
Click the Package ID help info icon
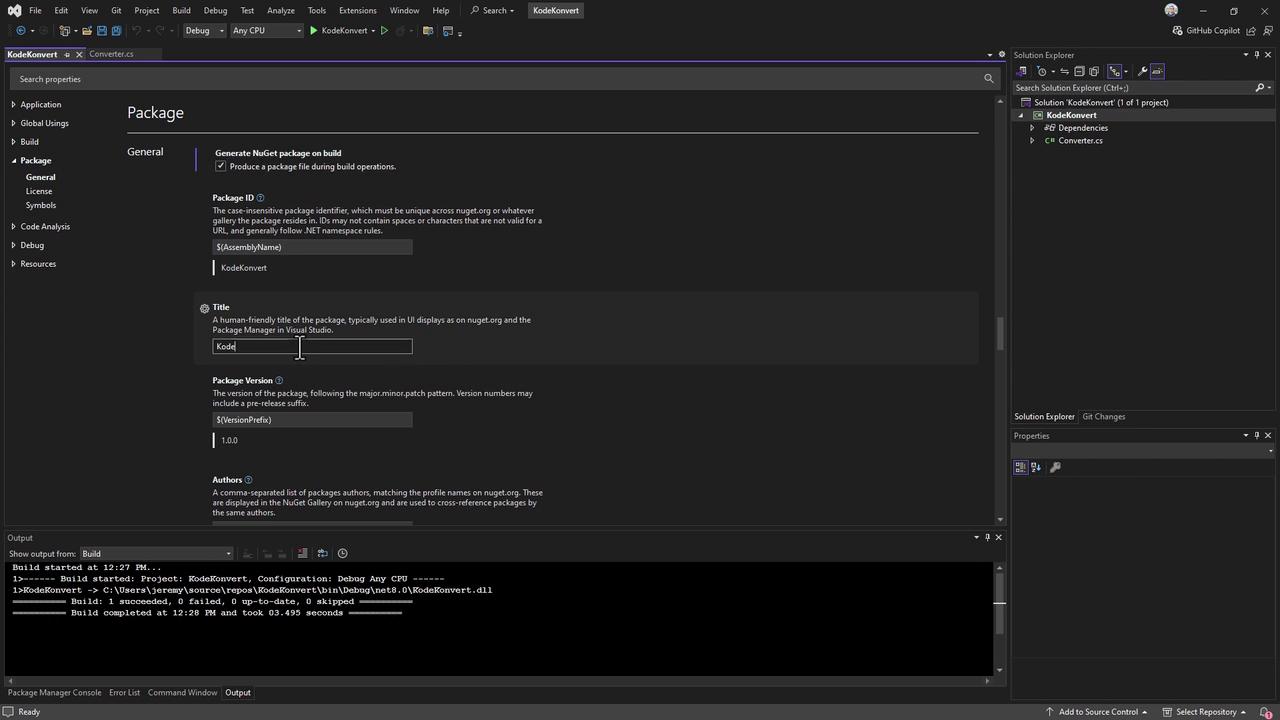(261, 198)
